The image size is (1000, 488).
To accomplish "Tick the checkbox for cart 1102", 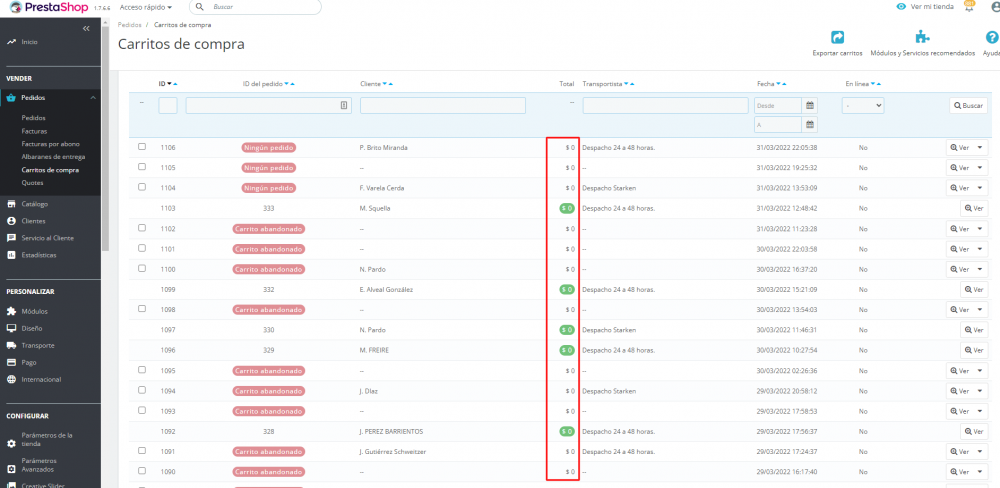I will [x=142, y=228].
